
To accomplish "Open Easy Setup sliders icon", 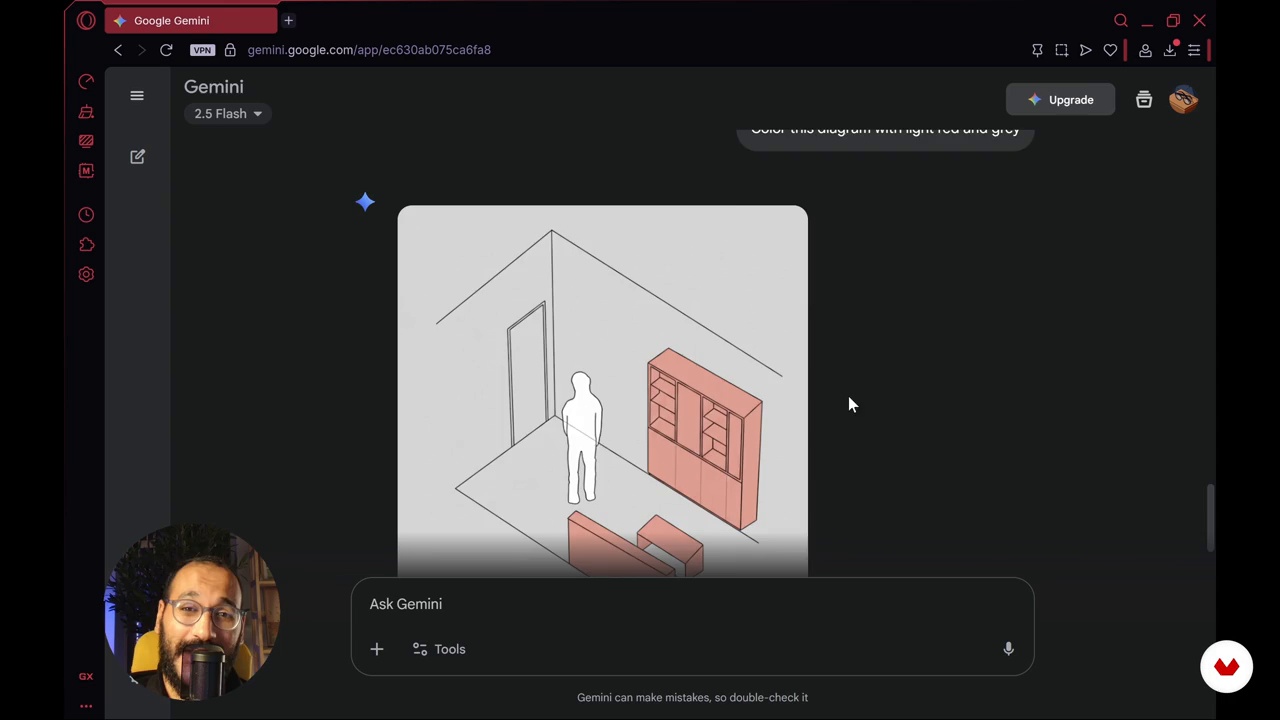I will click(x=1194, y=50).
